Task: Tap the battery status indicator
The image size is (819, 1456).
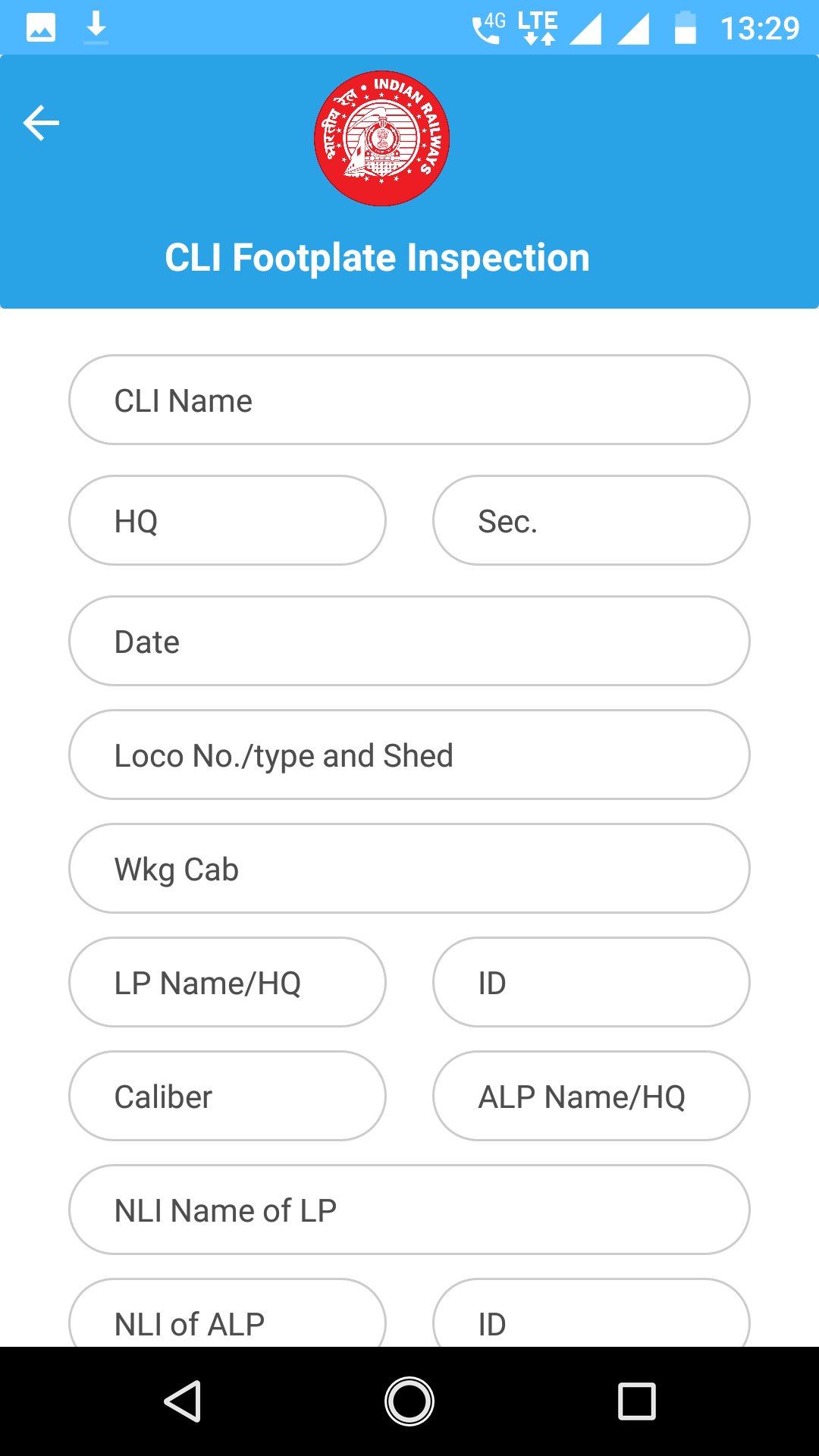Action: (x=685, y=27)
